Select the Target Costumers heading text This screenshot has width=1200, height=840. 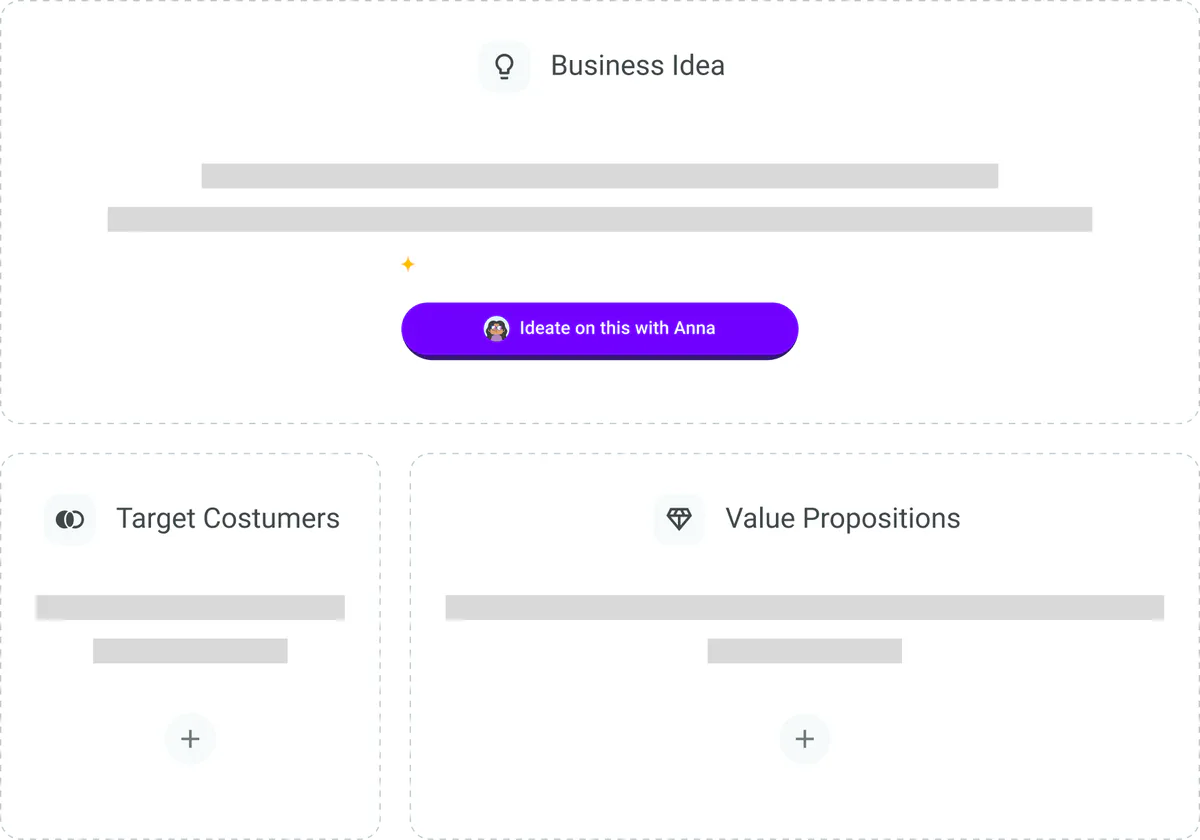pos(227,519)
